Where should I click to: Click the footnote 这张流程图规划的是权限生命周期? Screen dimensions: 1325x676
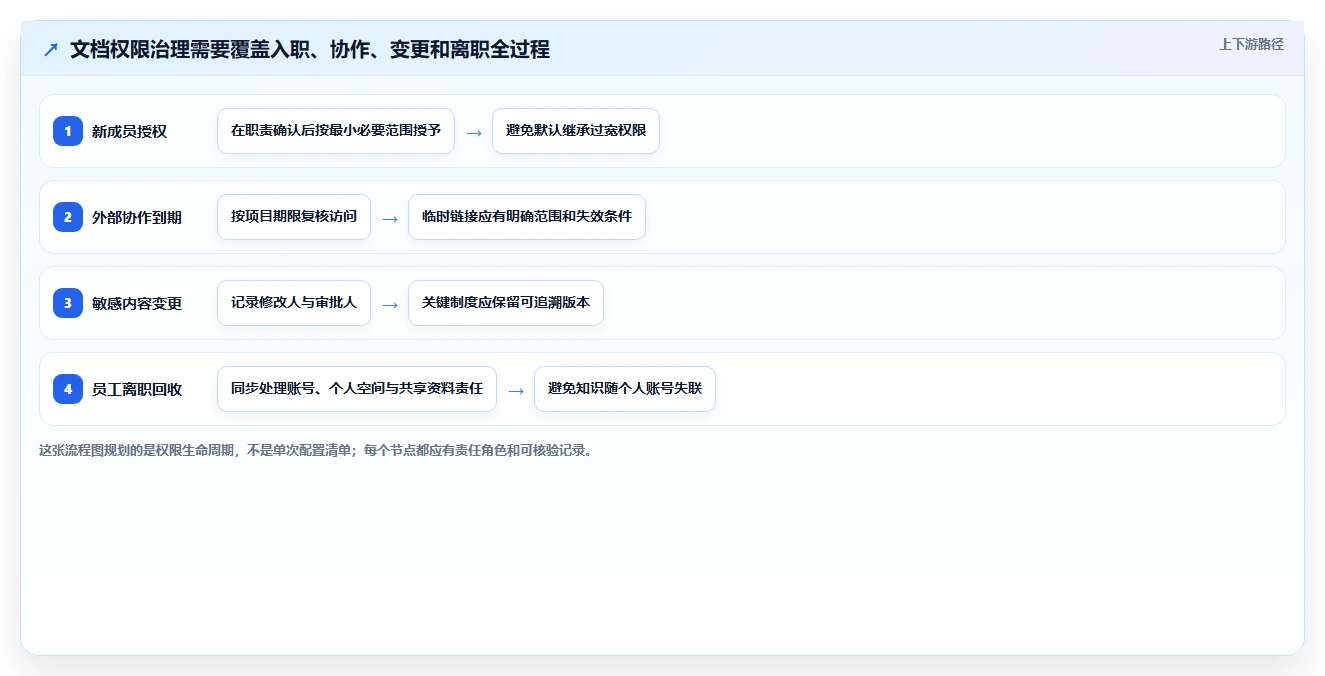pyautogui.click(x=316, y=450)
